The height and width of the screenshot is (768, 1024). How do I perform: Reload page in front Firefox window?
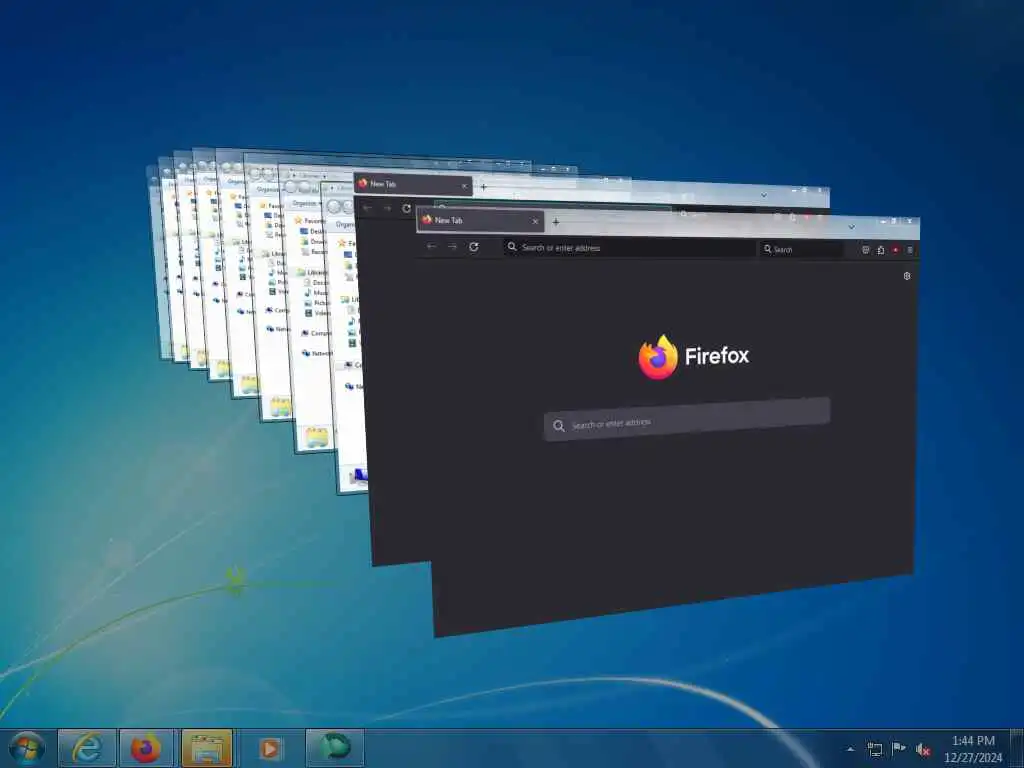point(473,247)
